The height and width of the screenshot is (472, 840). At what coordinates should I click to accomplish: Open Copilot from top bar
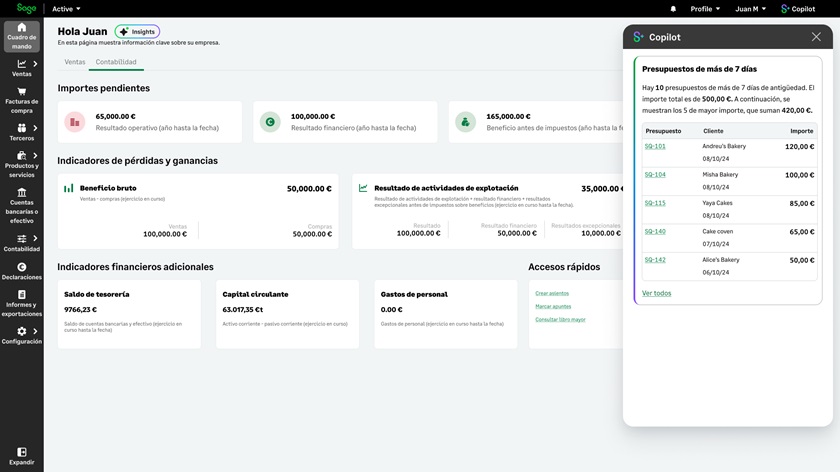pos(798,9)
